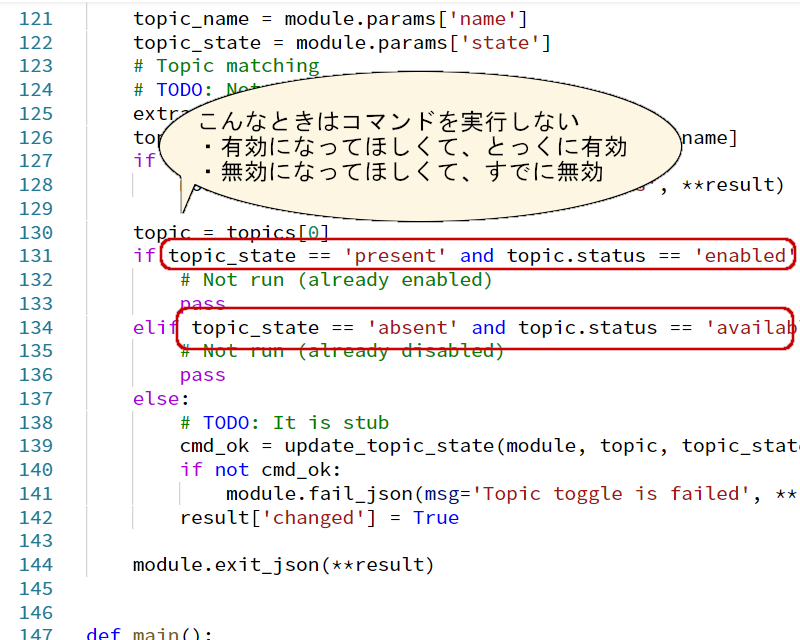Click line number 147
The image size is (800, 640).
point(36,632)
